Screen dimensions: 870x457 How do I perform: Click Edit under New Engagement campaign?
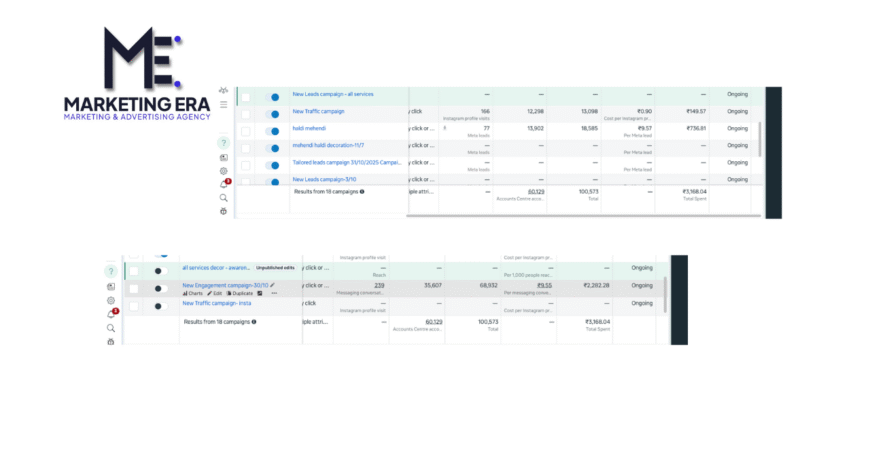(216, 293)
